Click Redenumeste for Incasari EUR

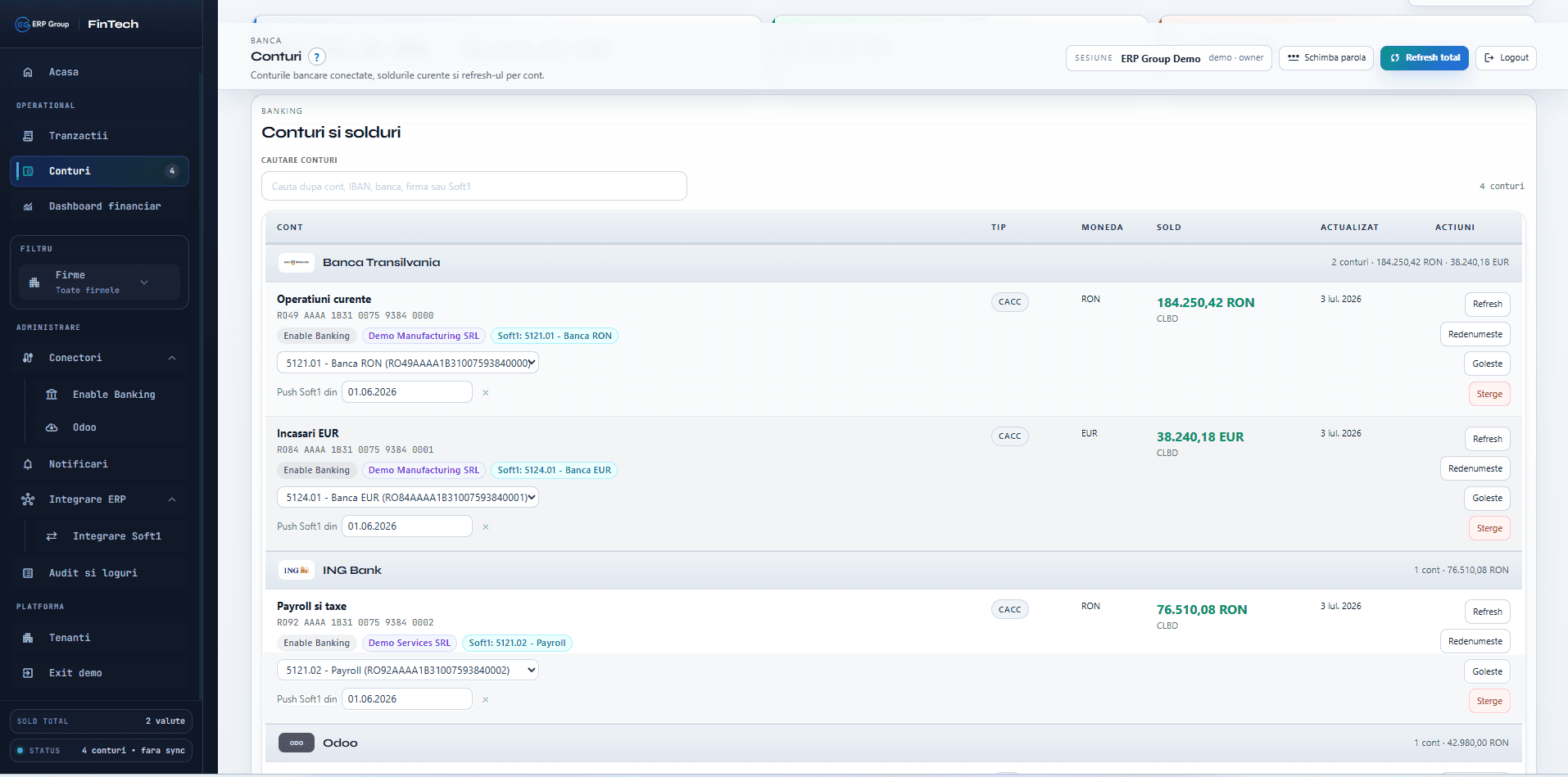[x=1475, y=468]
